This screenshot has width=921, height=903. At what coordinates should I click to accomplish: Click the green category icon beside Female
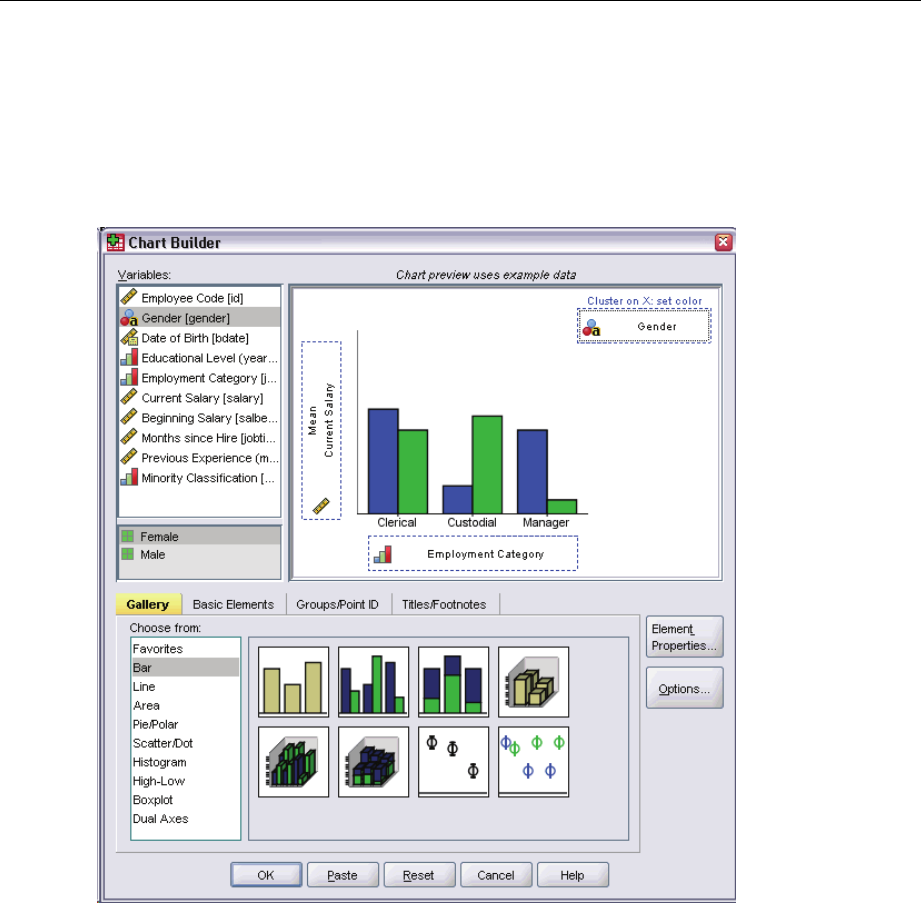click(127, 536)
